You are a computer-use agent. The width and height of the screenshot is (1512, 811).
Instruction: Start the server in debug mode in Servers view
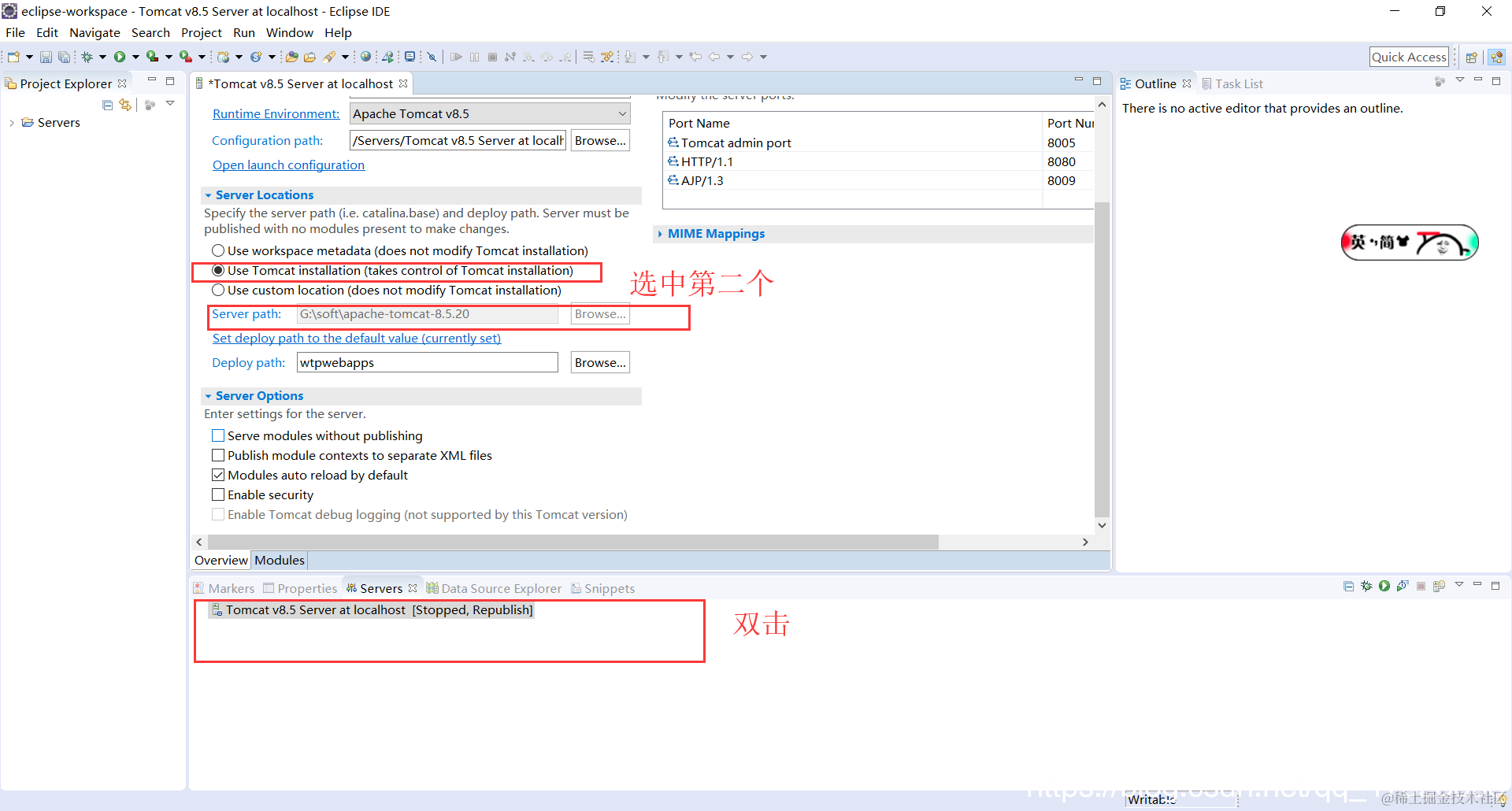[x=1366, y=586]
